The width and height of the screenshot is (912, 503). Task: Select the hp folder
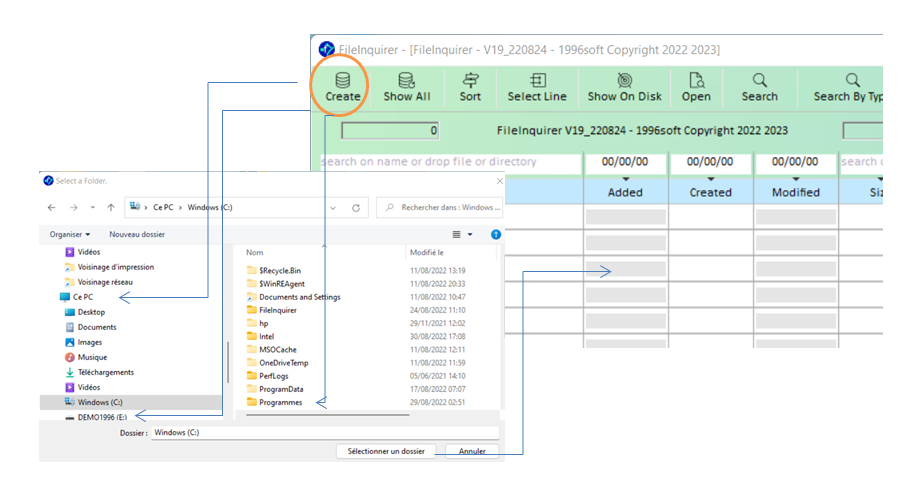tap(263, 323)
